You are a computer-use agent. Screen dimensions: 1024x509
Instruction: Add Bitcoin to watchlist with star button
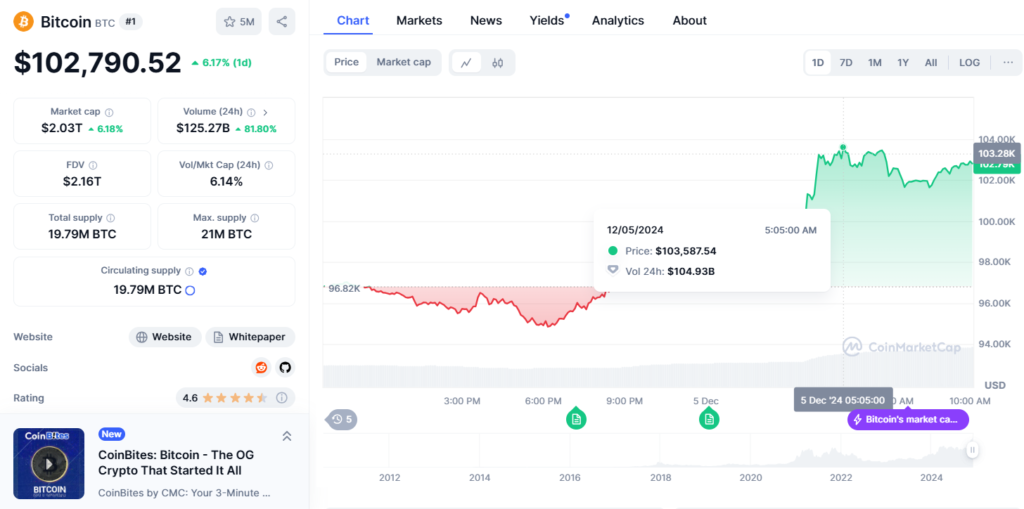pyautogui.click(x=239, y=22)
